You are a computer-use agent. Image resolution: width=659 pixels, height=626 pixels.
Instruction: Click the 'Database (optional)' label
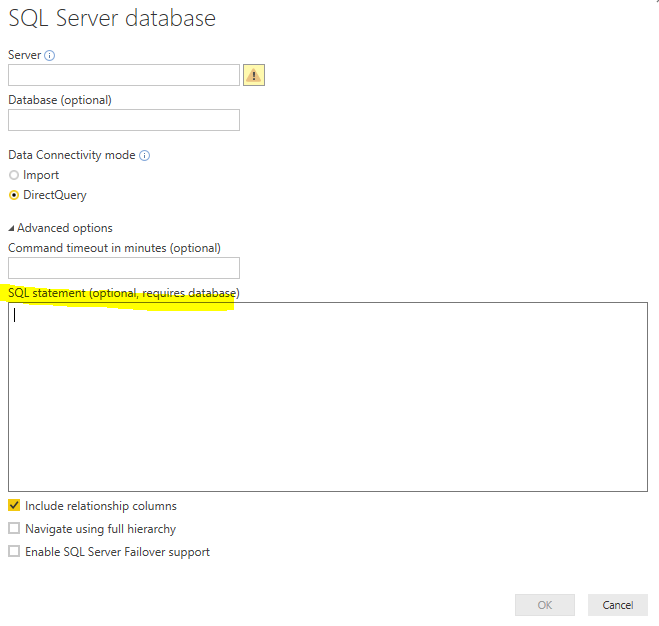tap(60, 100)
